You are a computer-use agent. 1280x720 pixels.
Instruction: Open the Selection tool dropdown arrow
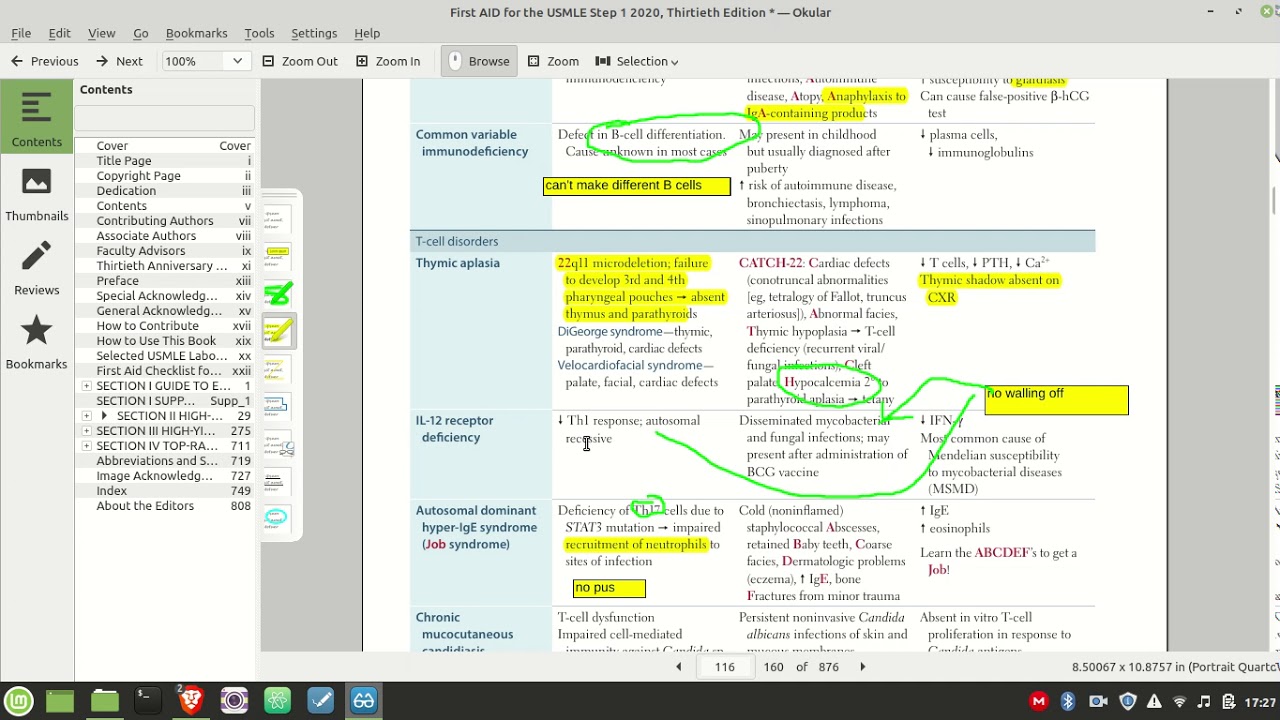tap(675, 62)
